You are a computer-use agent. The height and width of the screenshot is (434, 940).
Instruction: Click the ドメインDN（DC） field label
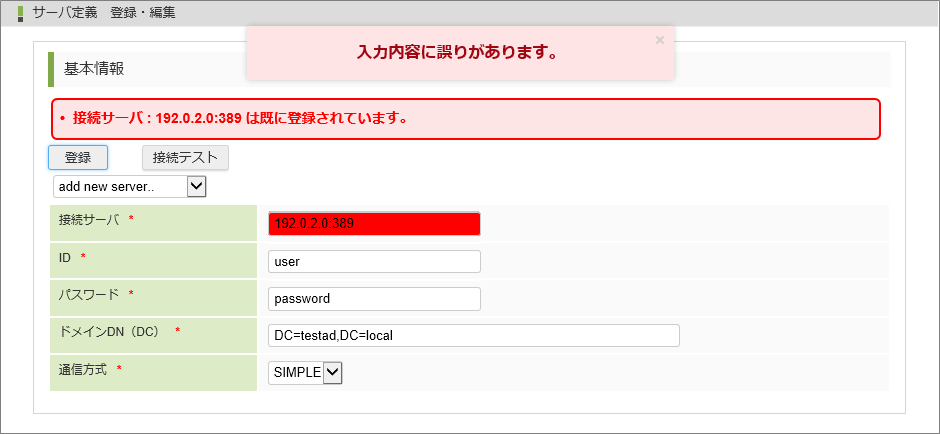[x=110, y=331]
